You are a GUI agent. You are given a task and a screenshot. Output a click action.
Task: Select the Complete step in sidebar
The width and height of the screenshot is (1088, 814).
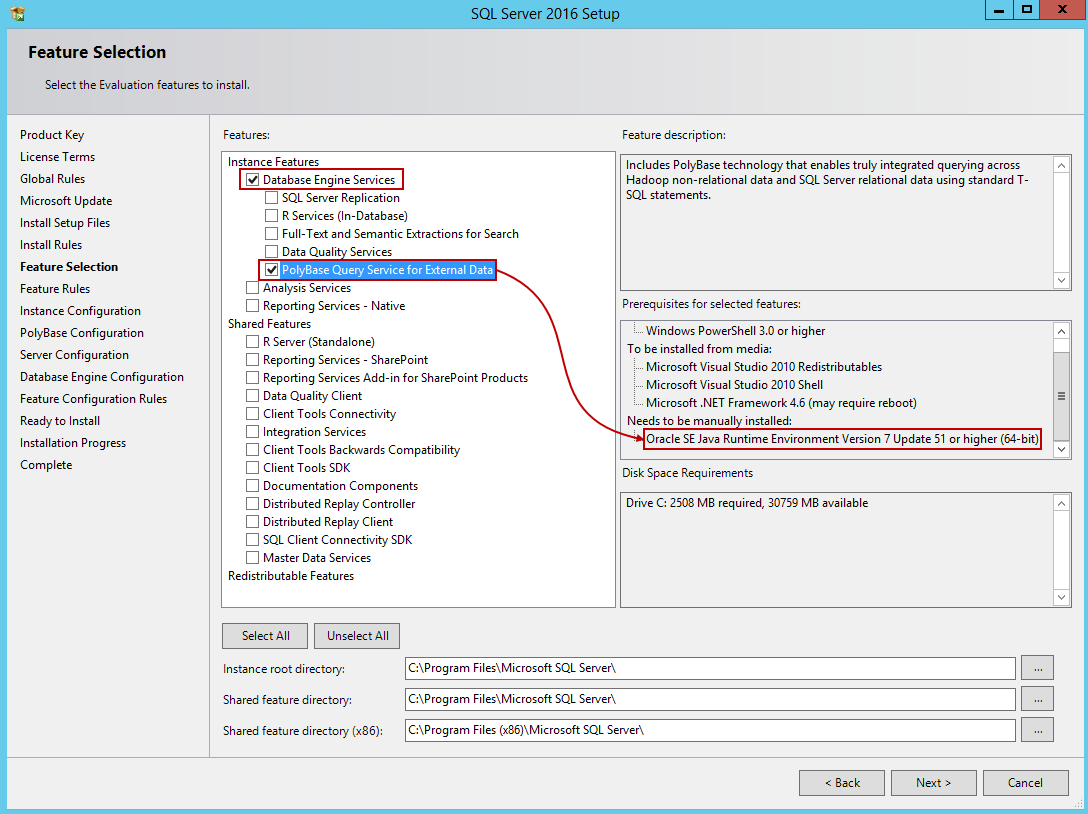[x=46, y=465]
